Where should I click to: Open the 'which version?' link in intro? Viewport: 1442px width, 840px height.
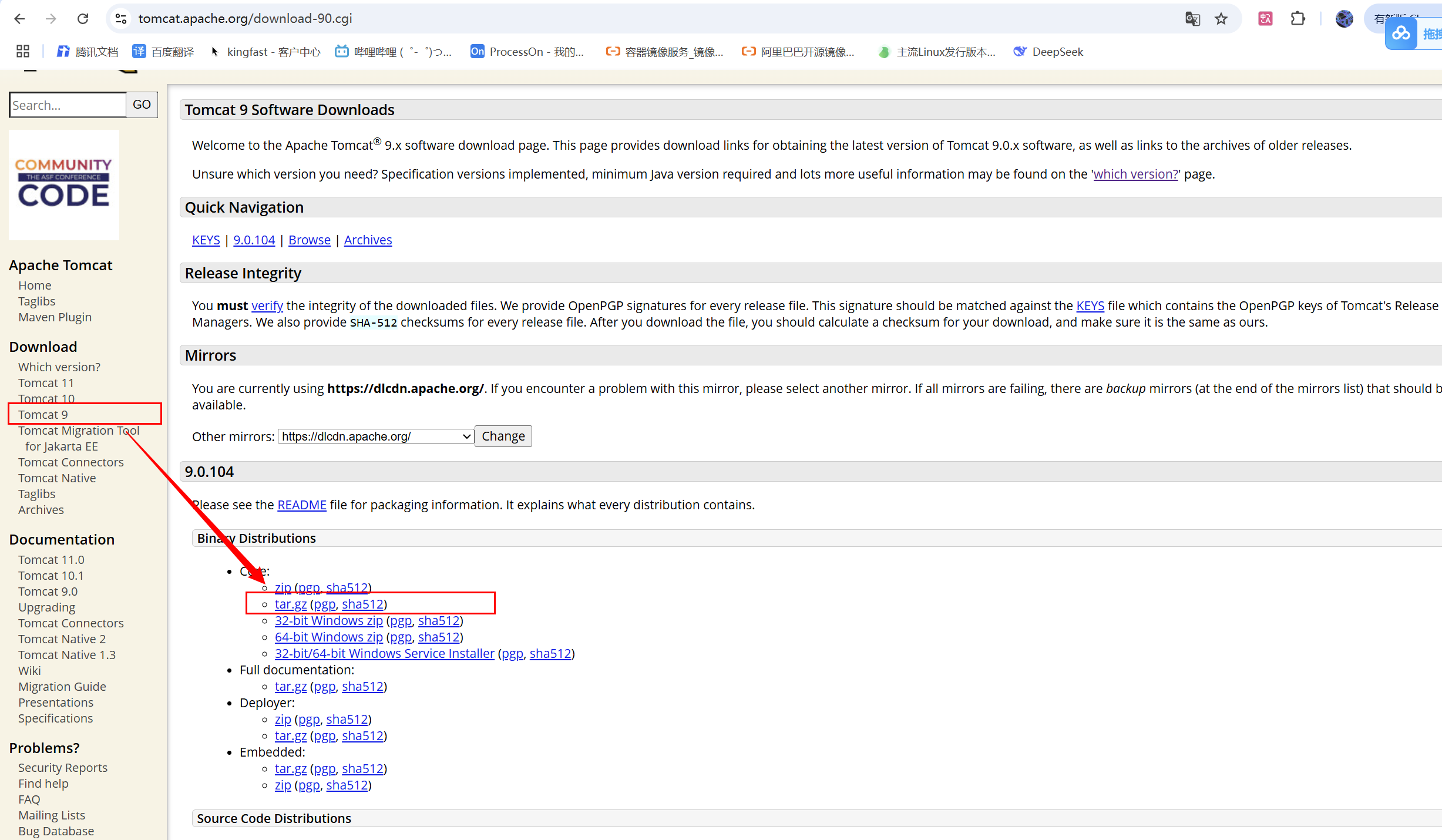click(1135, 174)
